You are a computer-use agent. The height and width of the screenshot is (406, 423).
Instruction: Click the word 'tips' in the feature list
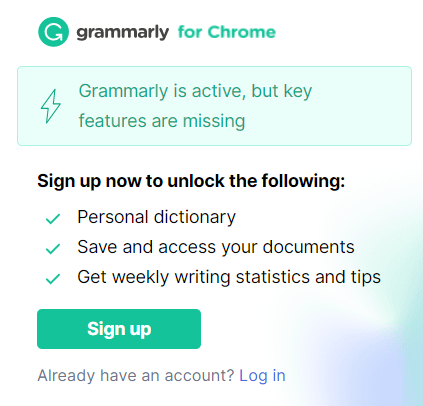point(366,277)
